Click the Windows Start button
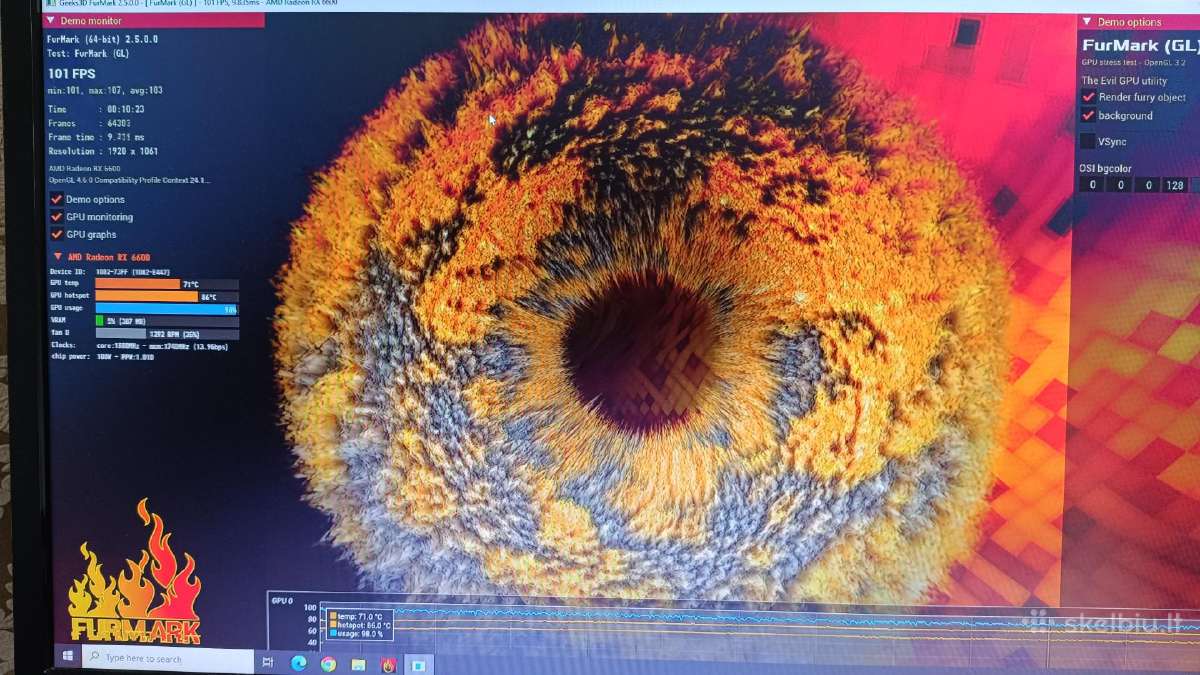The image size is (1200, 675). [x=68, y=657]
